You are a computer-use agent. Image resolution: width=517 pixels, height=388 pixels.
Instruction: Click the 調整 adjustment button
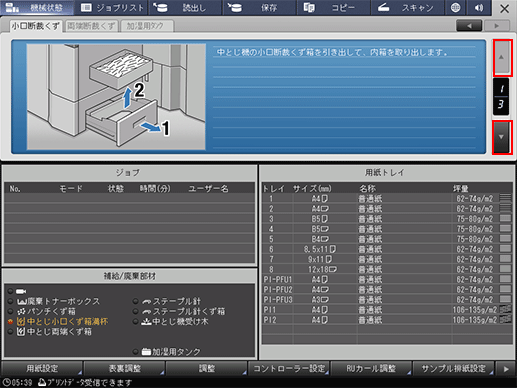[x=207, y=368]
